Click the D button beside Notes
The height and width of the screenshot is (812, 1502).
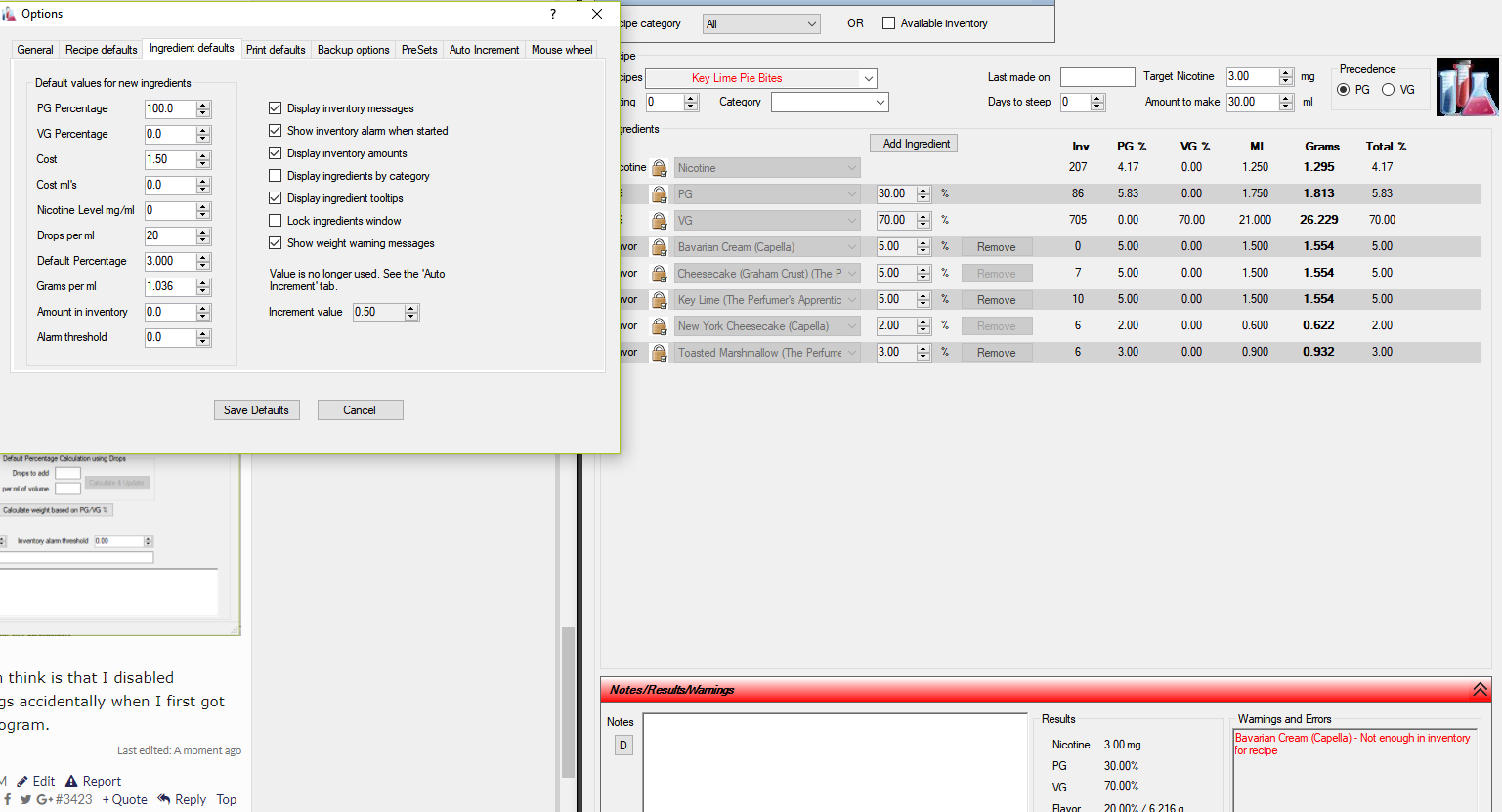pos(623,746)
